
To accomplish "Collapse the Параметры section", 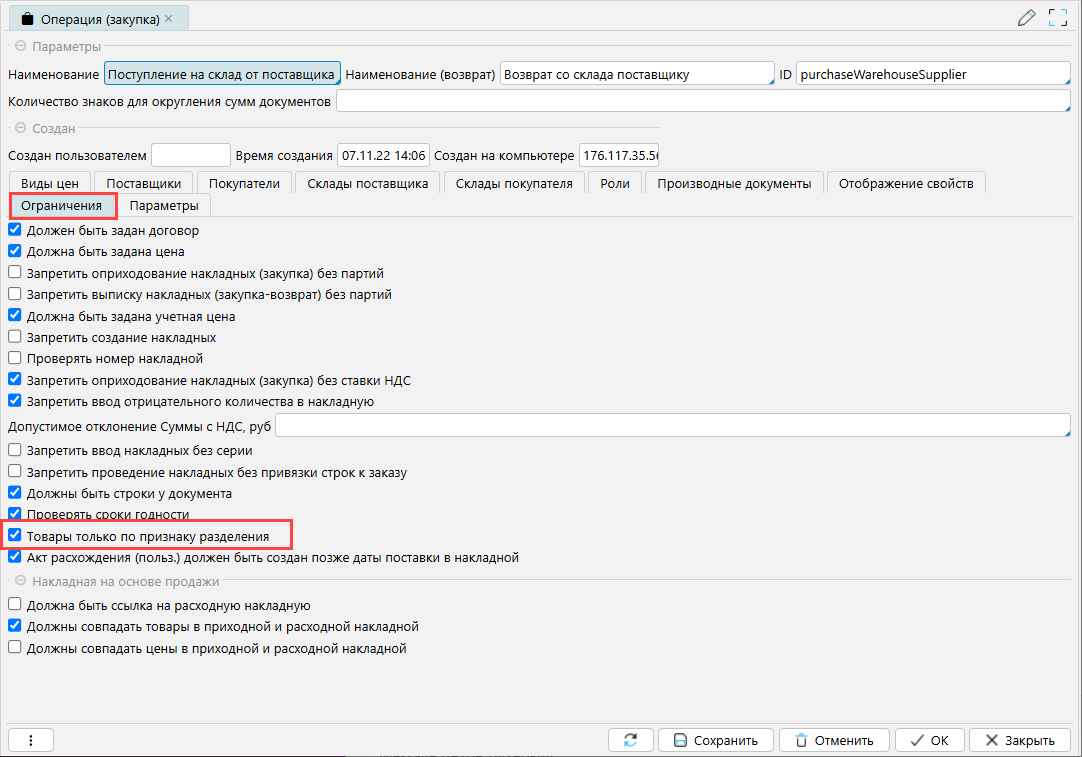I will click(x=19, y=47).
